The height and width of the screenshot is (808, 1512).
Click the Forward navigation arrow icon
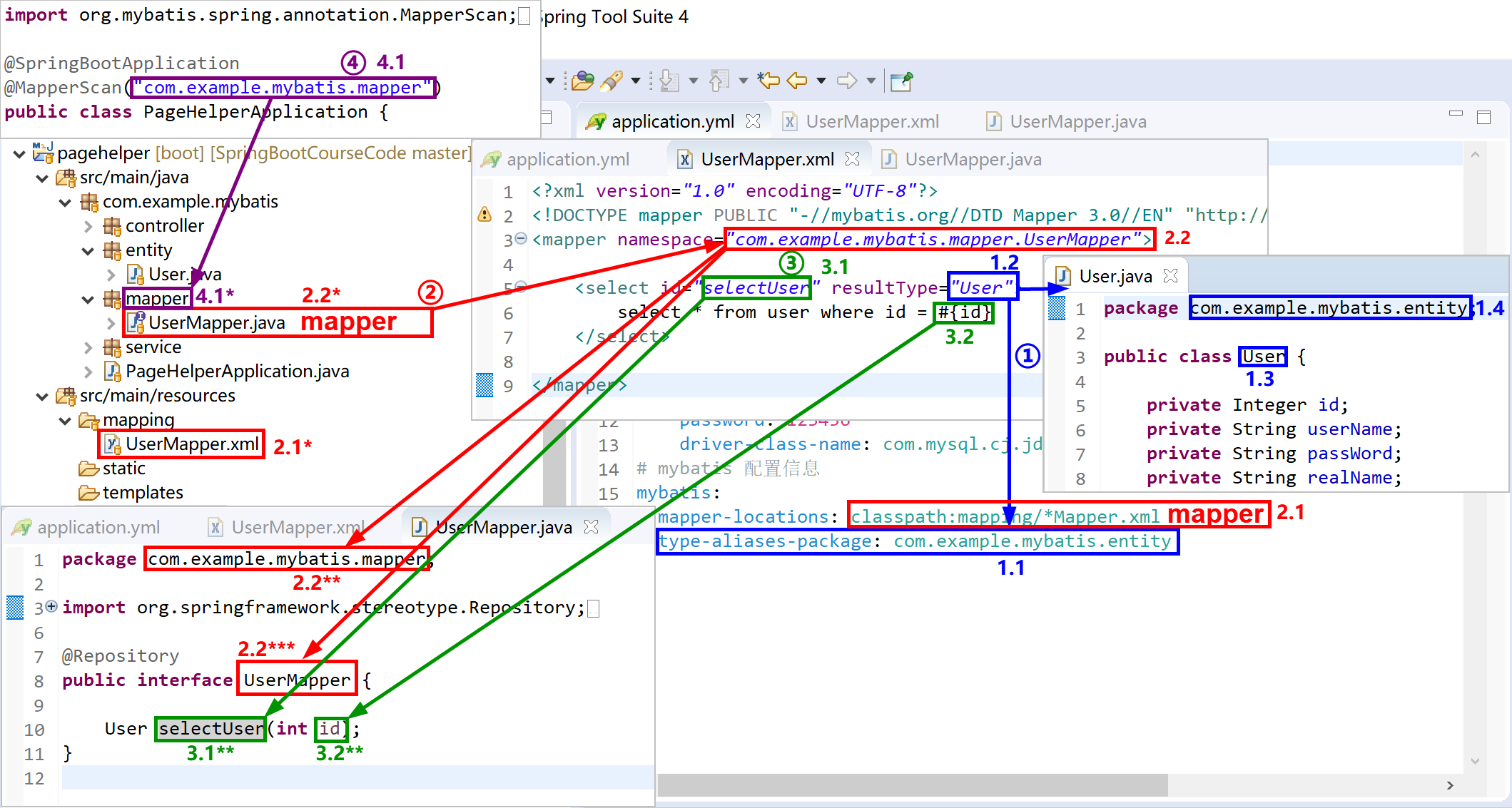[847, 81]
